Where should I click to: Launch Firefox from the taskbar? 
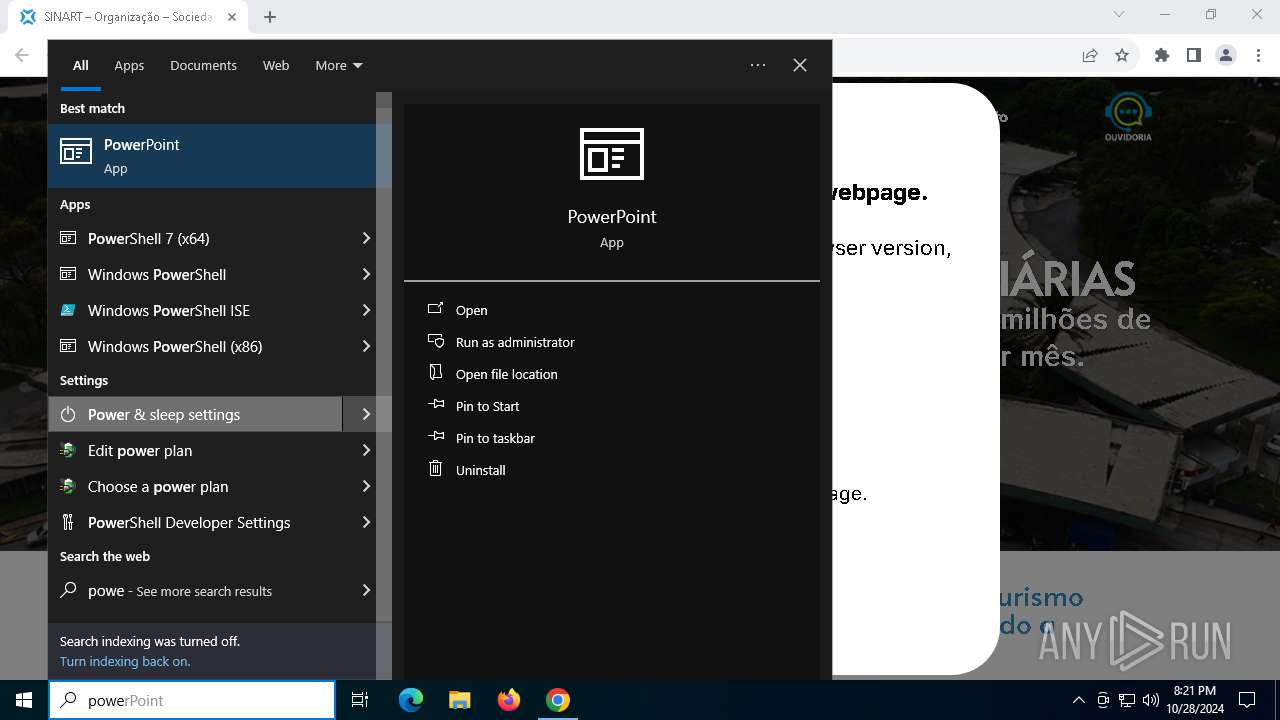tap(509, 700)
